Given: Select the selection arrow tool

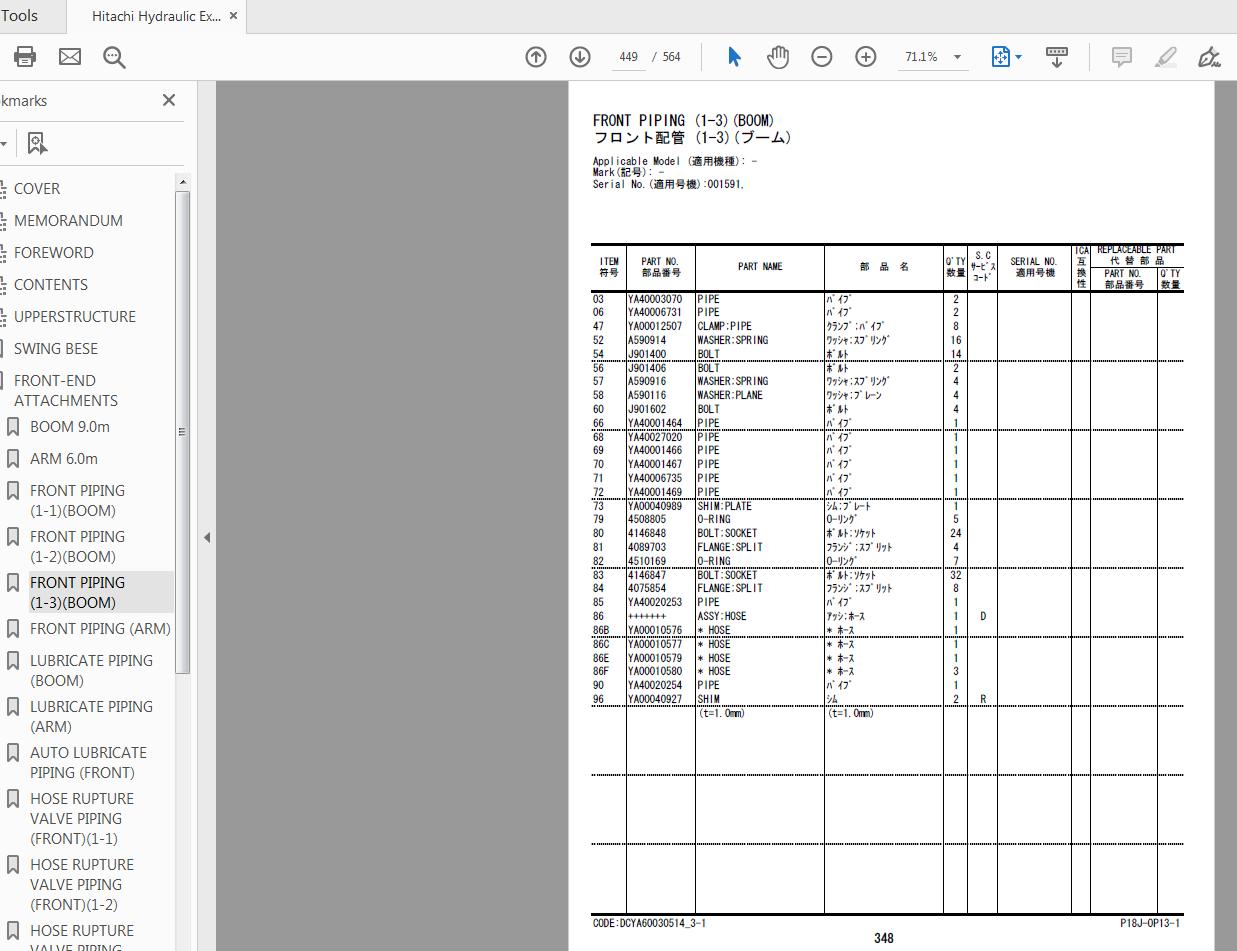Looking at the screenshot, I should (x=734, y=56).
